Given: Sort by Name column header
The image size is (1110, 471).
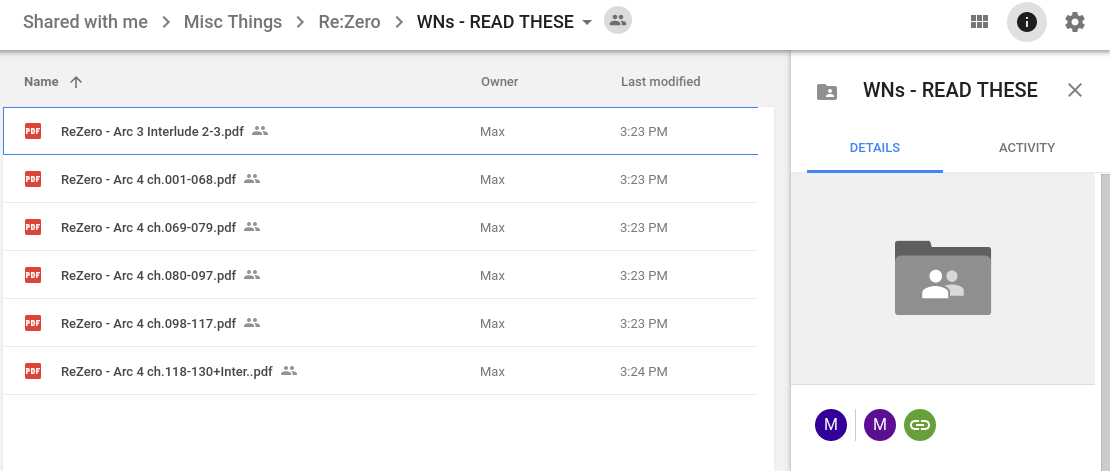Looking at the screenshot, I should click(41, 81).
